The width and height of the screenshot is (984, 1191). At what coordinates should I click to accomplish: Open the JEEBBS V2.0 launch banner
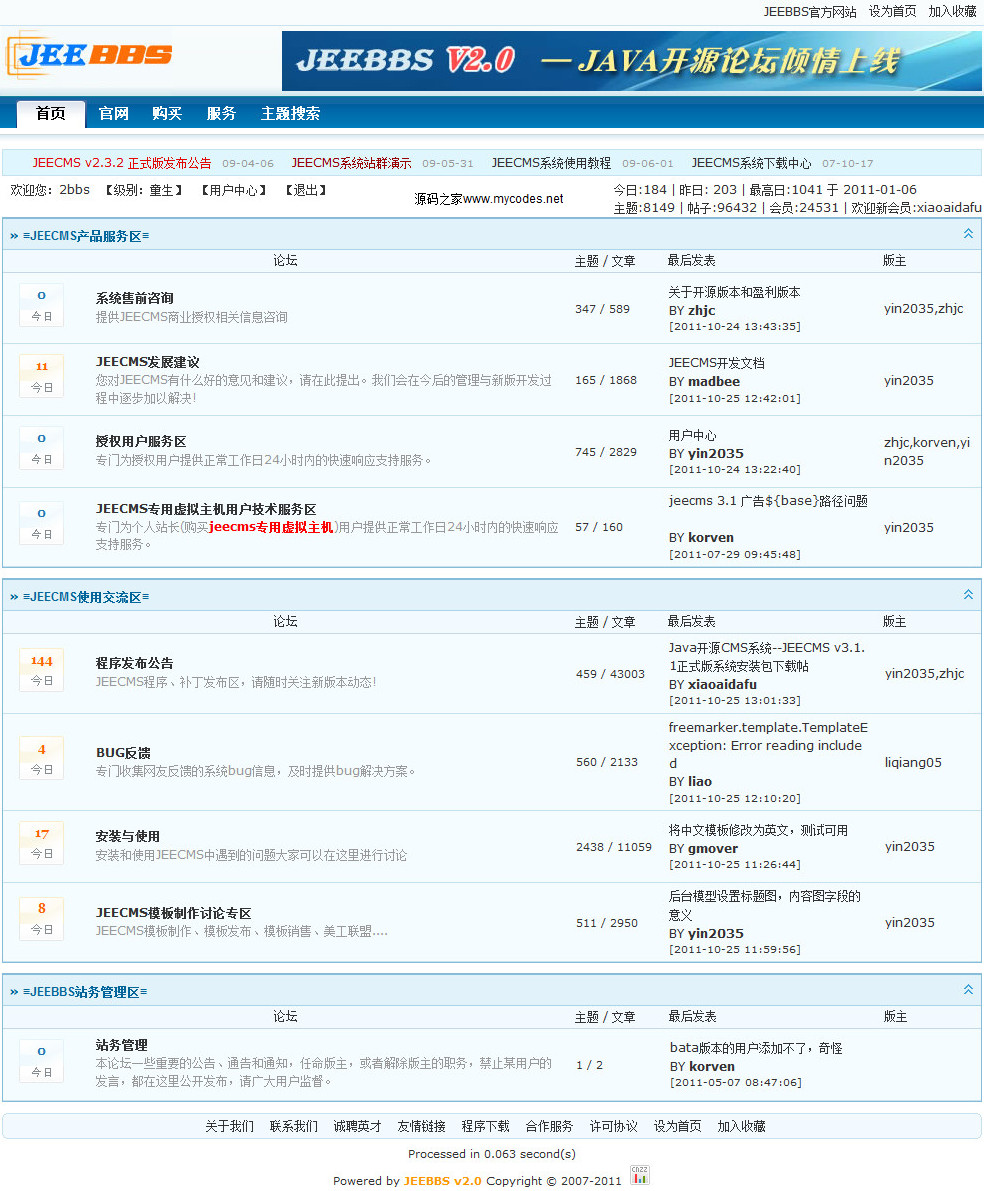point(631,61)
